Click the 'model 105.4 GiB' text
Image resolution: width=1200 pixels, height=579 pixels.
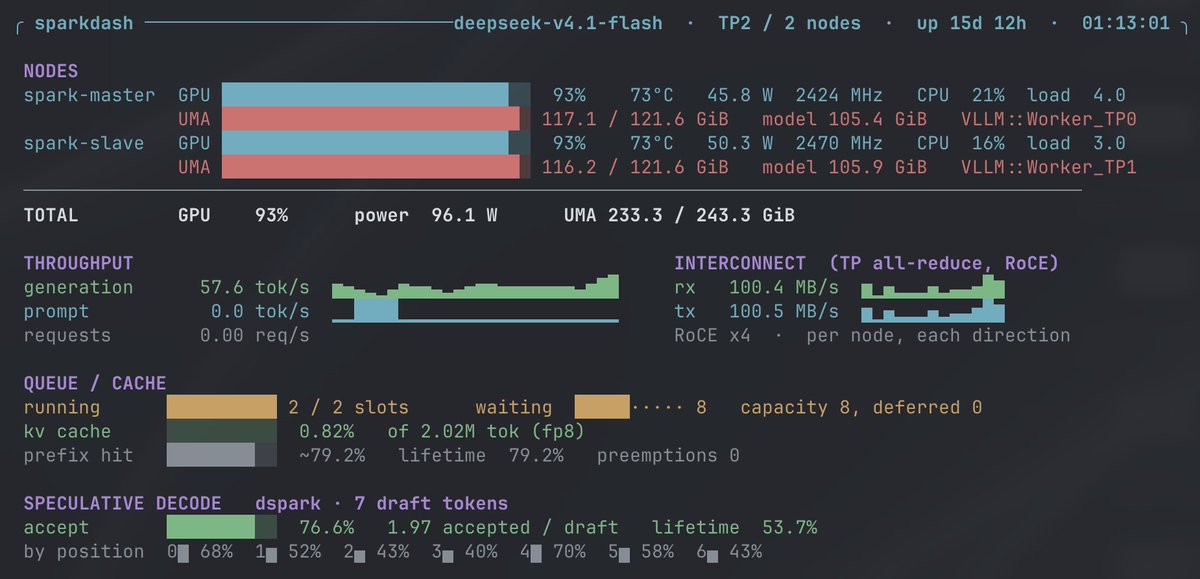point(844,120)
